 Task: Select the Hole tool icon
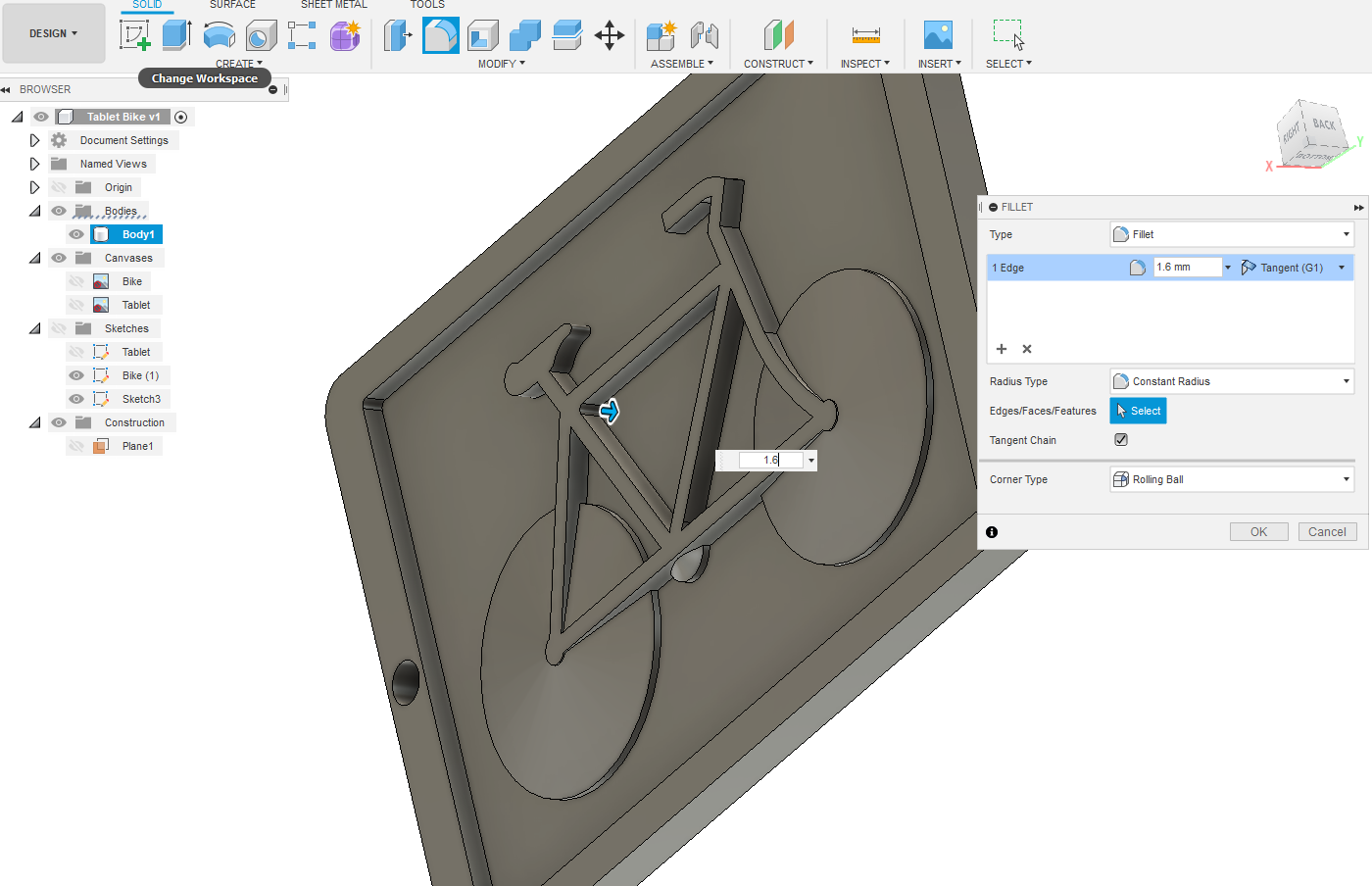point(261,36)
